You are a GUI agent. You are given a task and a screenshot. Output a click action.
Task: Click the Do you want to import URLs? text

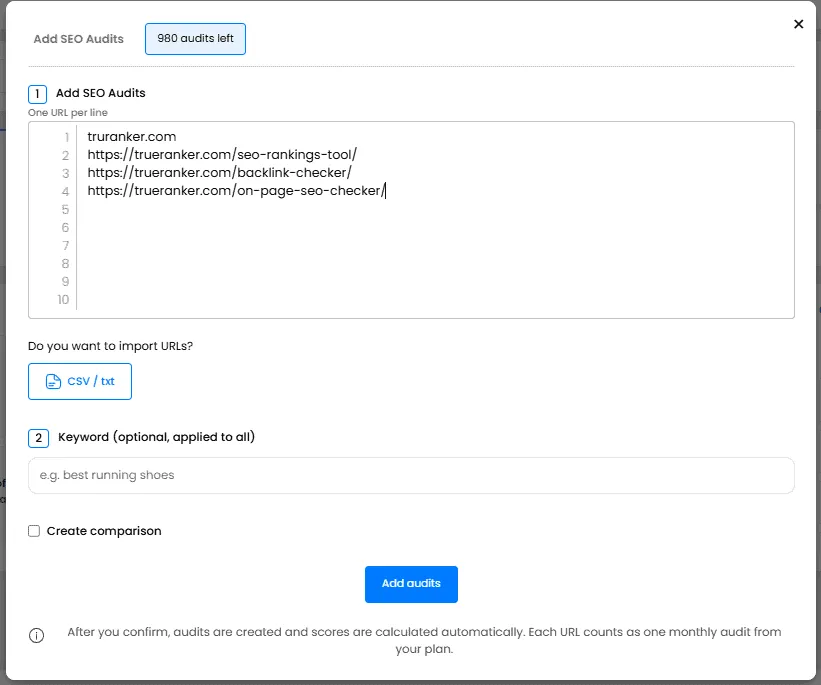[110, 346]
